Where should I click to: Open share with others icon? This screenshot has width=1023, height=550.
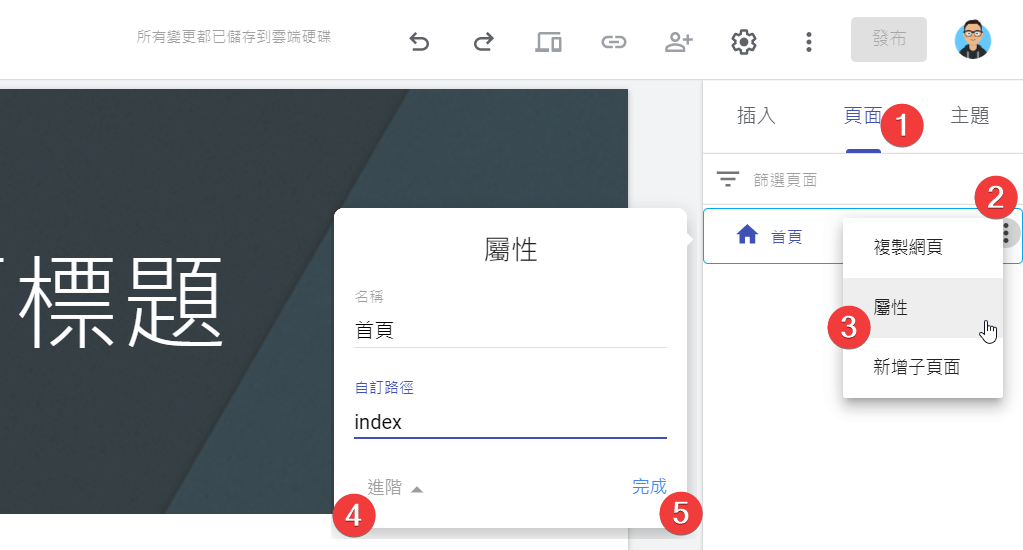[x=679, y=42]
